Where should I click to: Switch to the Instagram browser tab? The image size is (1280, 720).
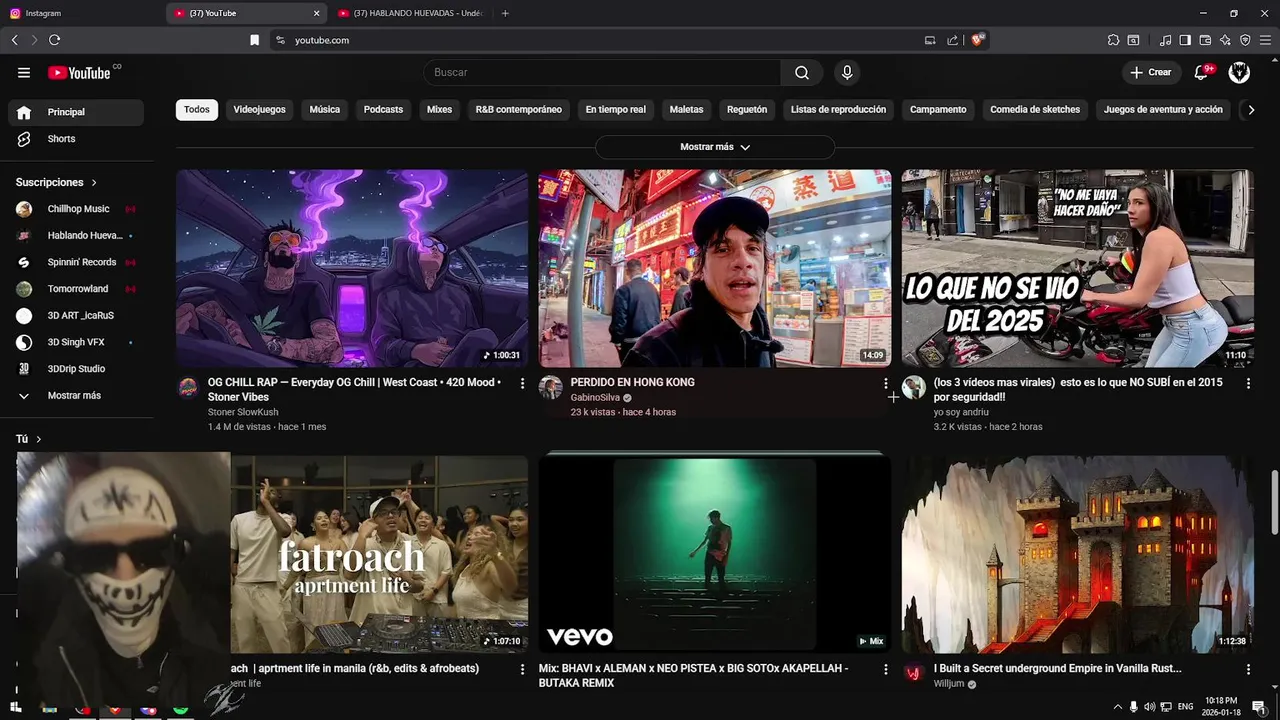(80, 13)
